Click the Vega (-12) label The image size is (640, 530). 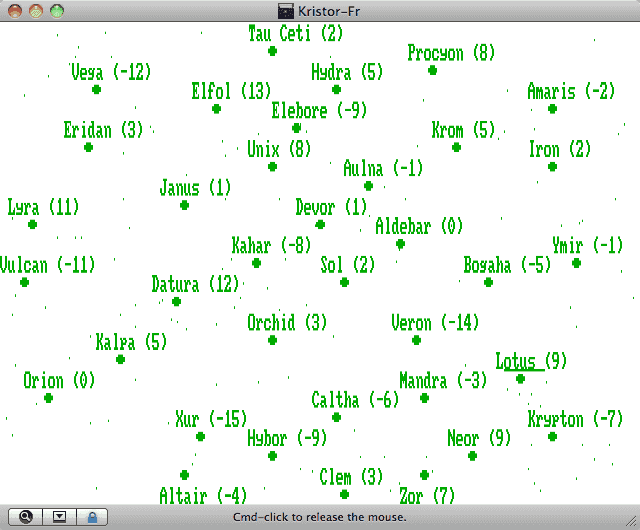tap(111, 72)
